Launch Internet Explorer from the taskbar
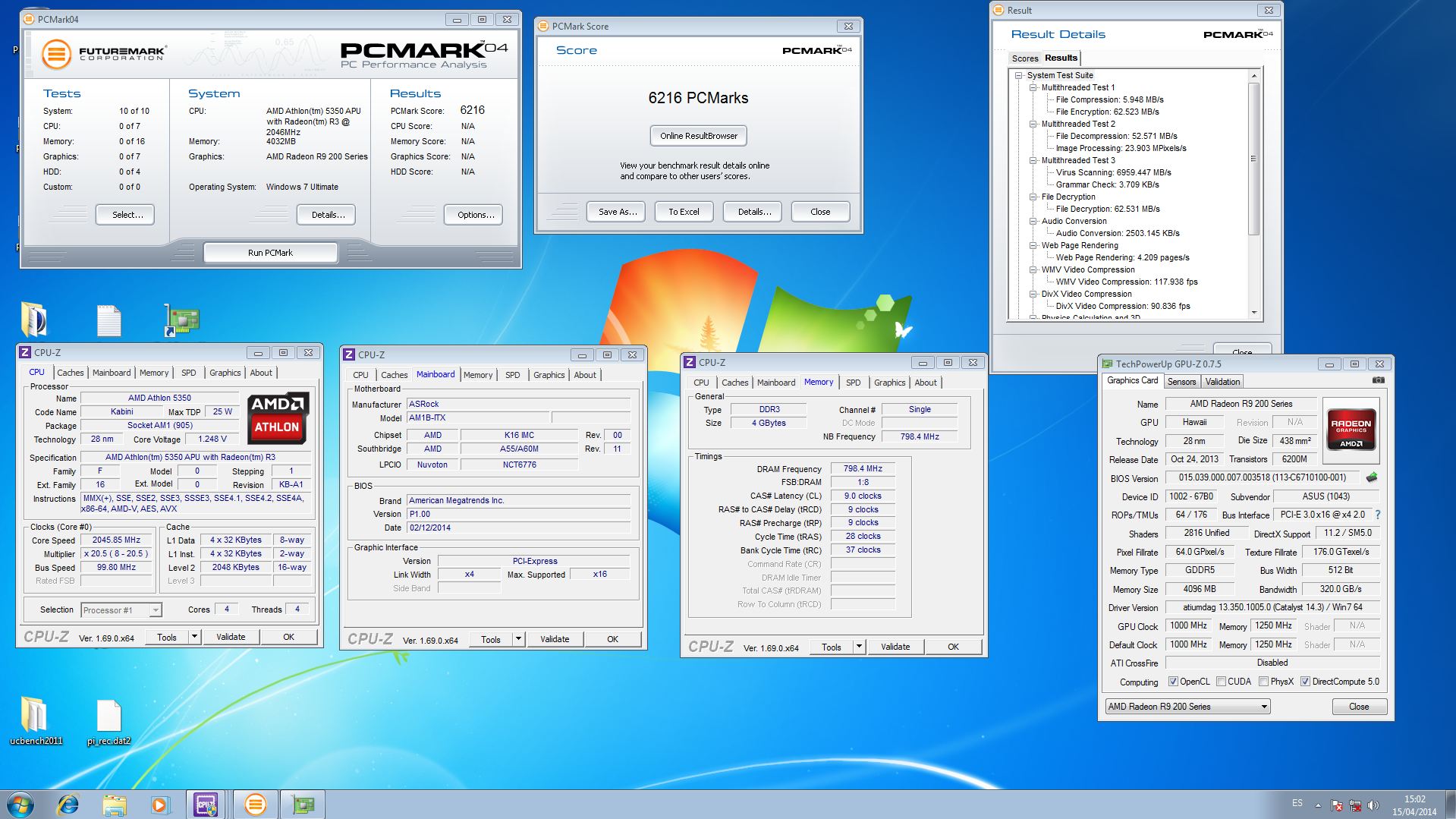Screen dimensions: 1456x819 click(x=68, y=805)
